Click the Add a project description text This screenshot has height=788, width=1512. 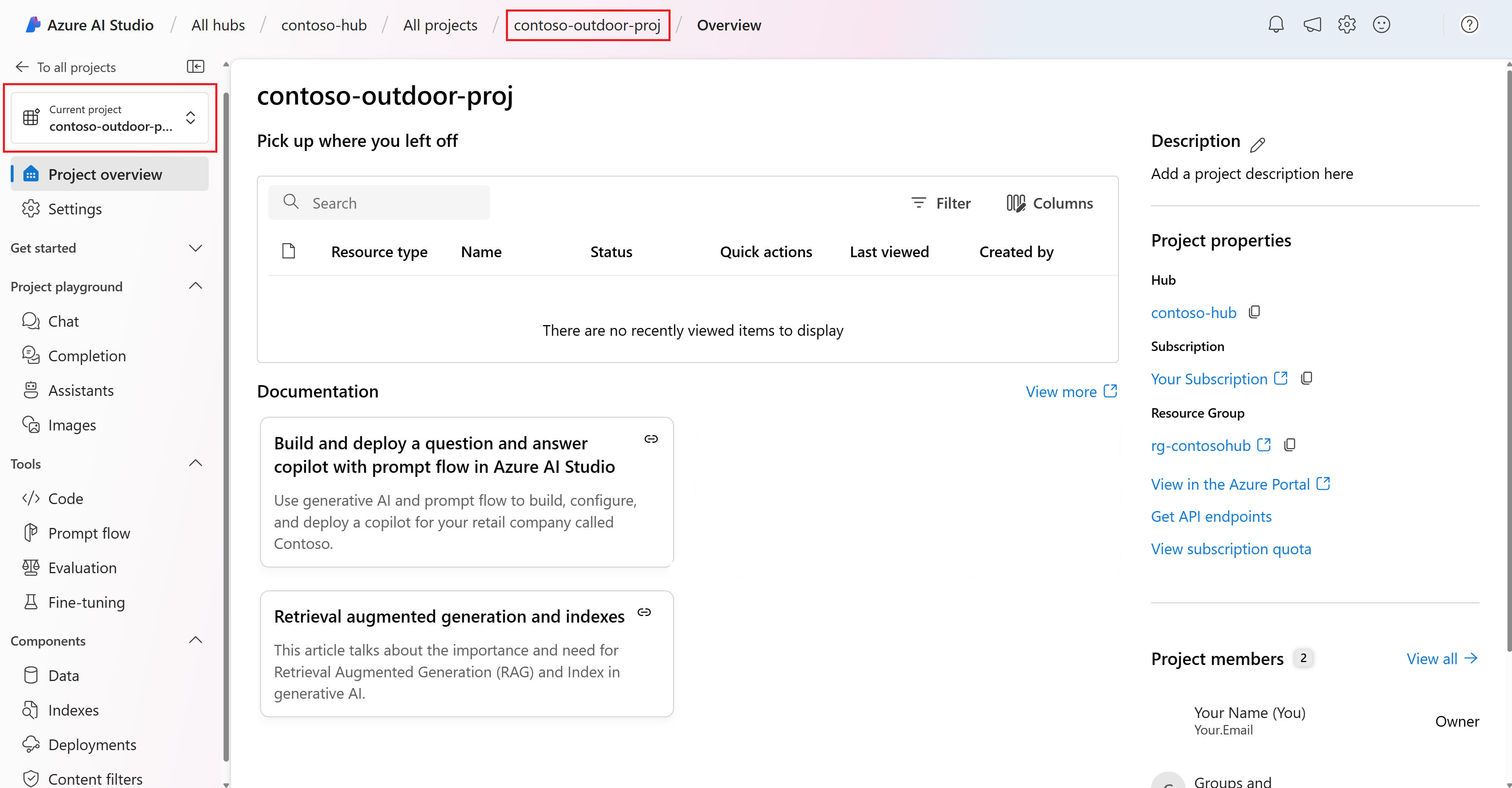tap(1252, 174)
